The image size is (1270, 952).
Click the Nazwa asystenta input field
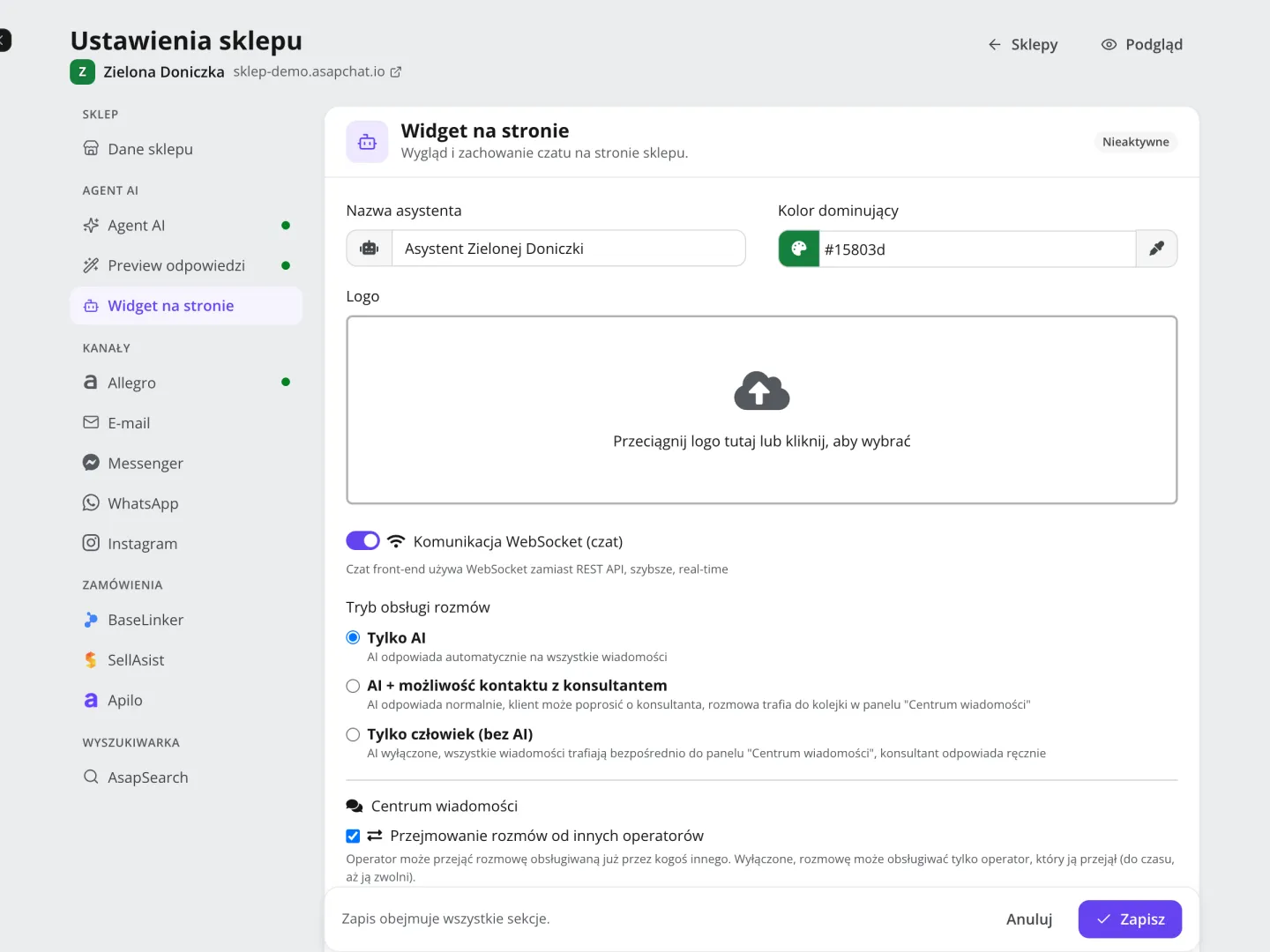coord(569,249)
